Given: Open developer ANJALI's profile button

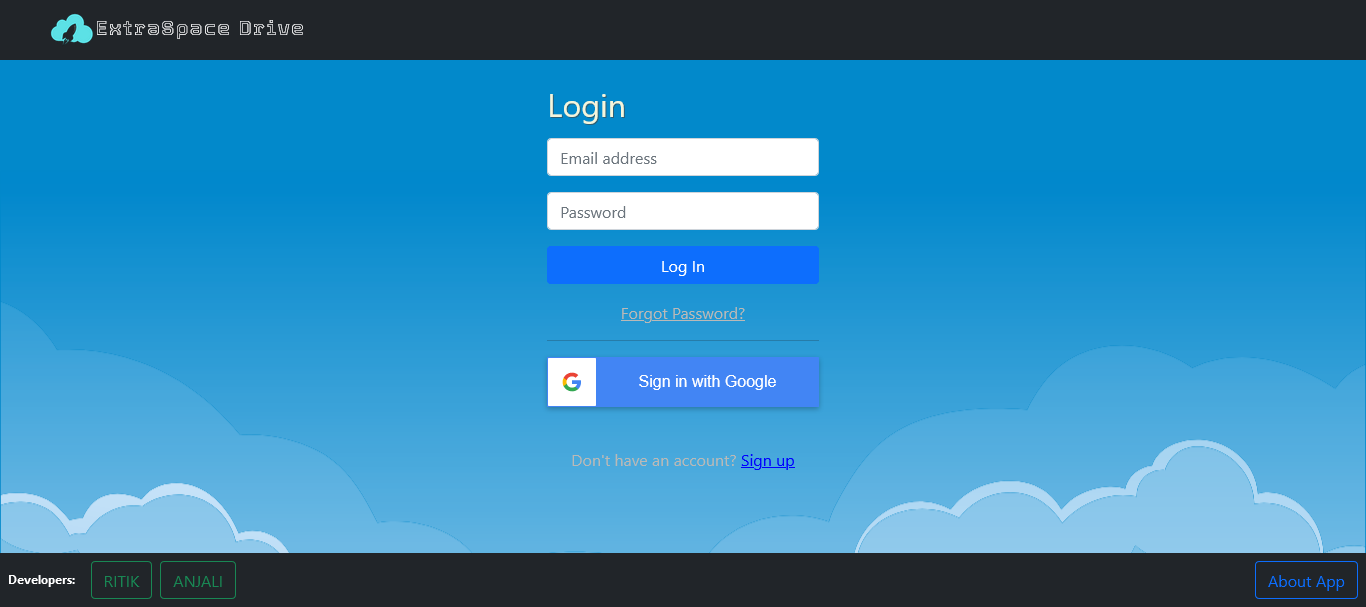Looking at the screenshot, I should click(198, 581).
